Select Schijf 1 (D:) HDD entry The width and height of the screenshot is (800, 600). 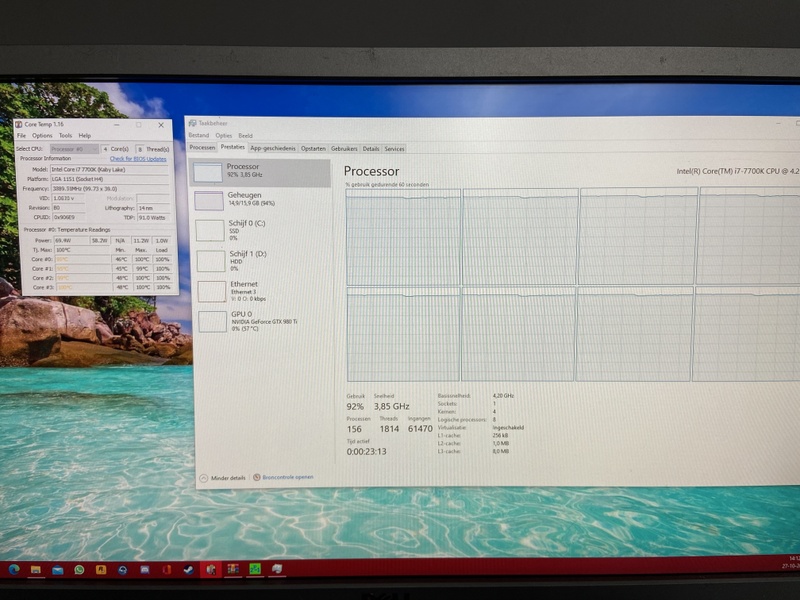pos(261,261)
